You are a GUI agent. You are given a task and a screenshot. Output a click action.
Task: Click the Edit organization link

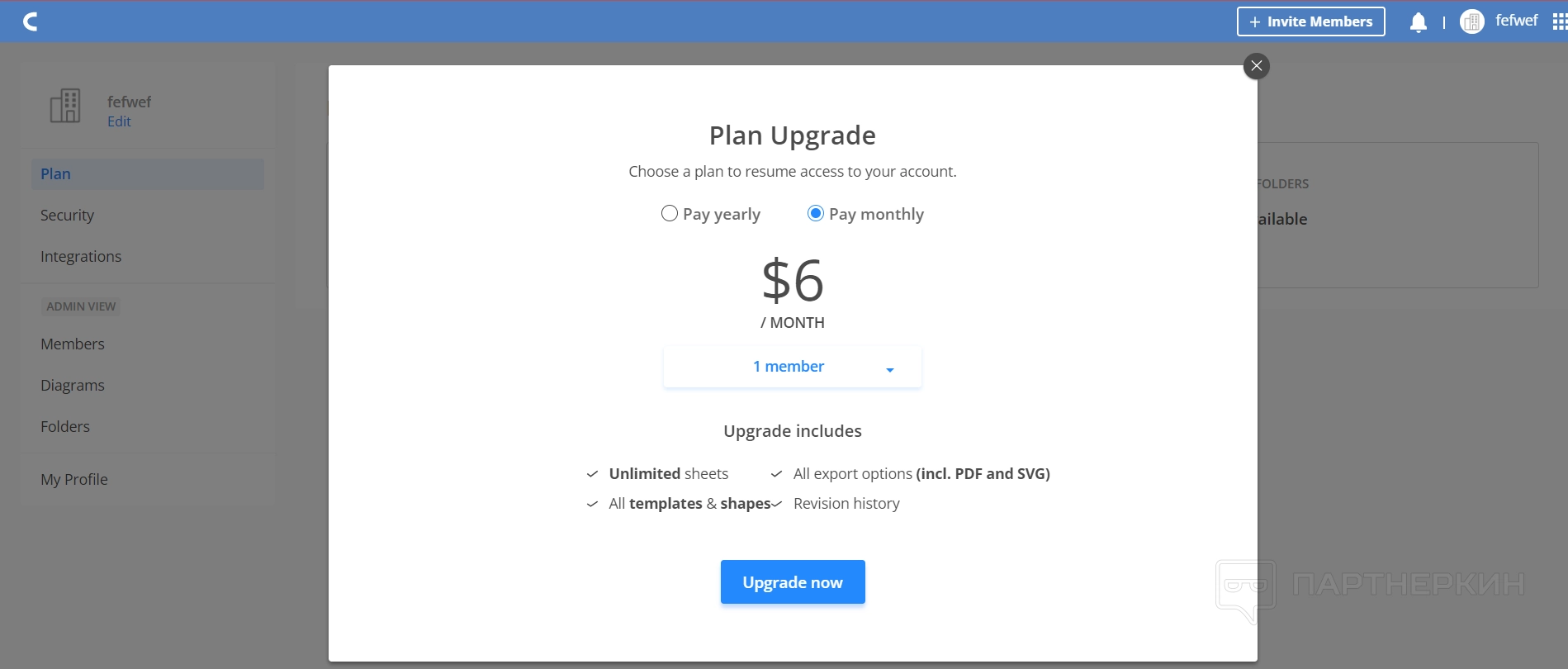(119, 121)
